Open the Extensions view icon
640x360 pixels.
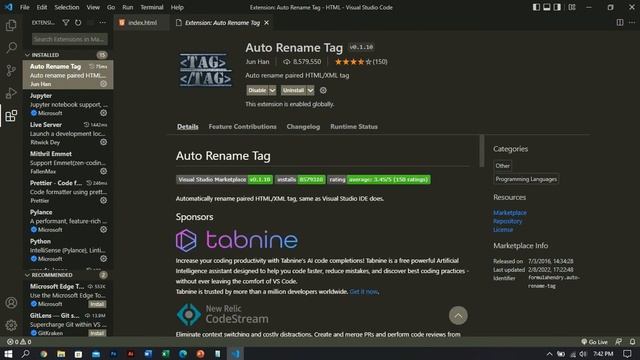(x=11, y=116)
